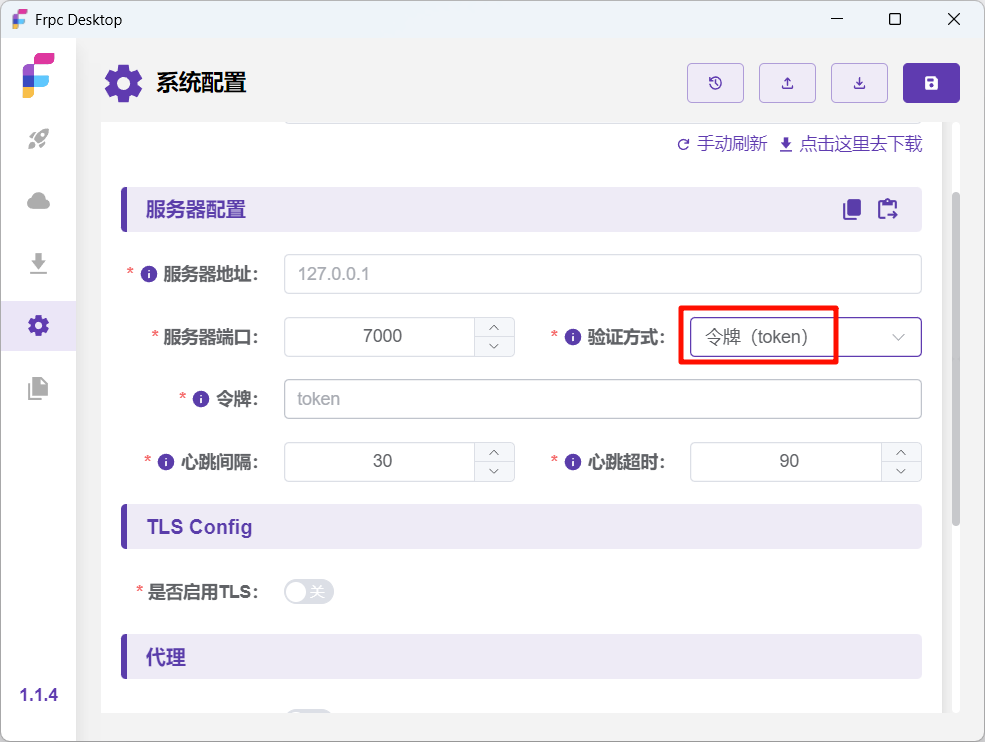Click the 令牌 token input field
This screenshot has height=742, width=985.
coord(602,399)
